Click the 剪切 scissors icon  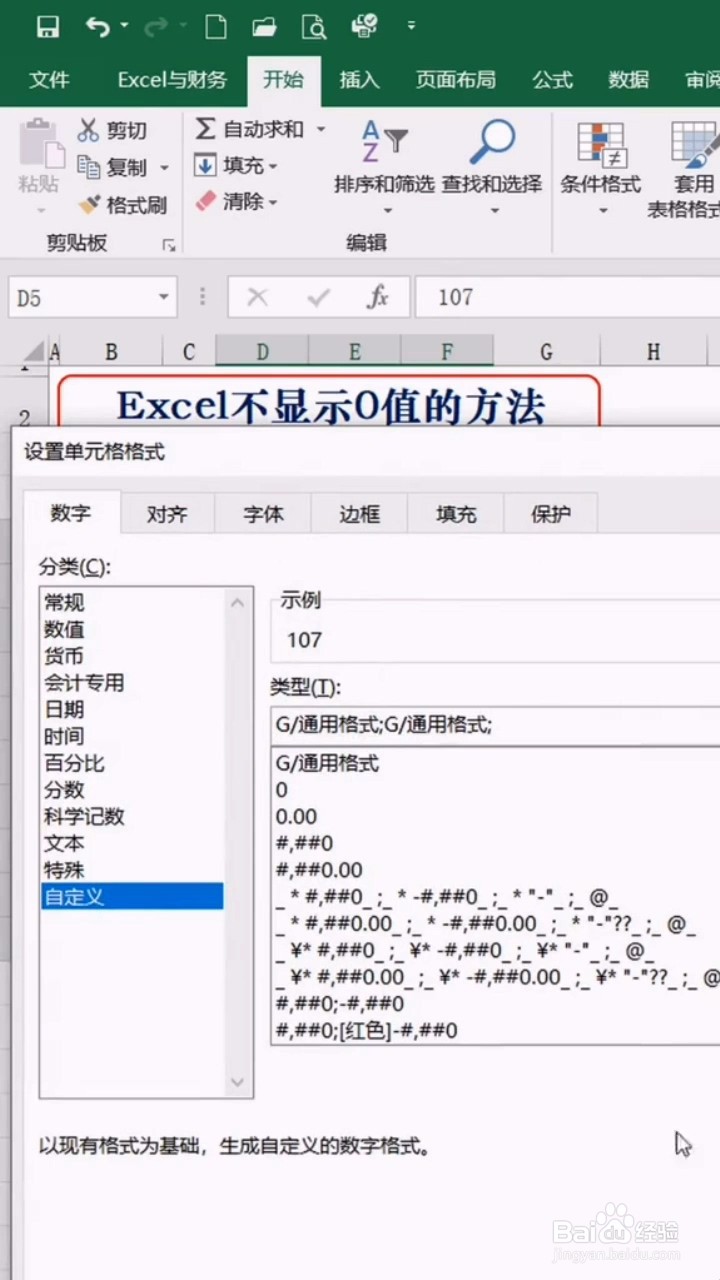[89, 130]
